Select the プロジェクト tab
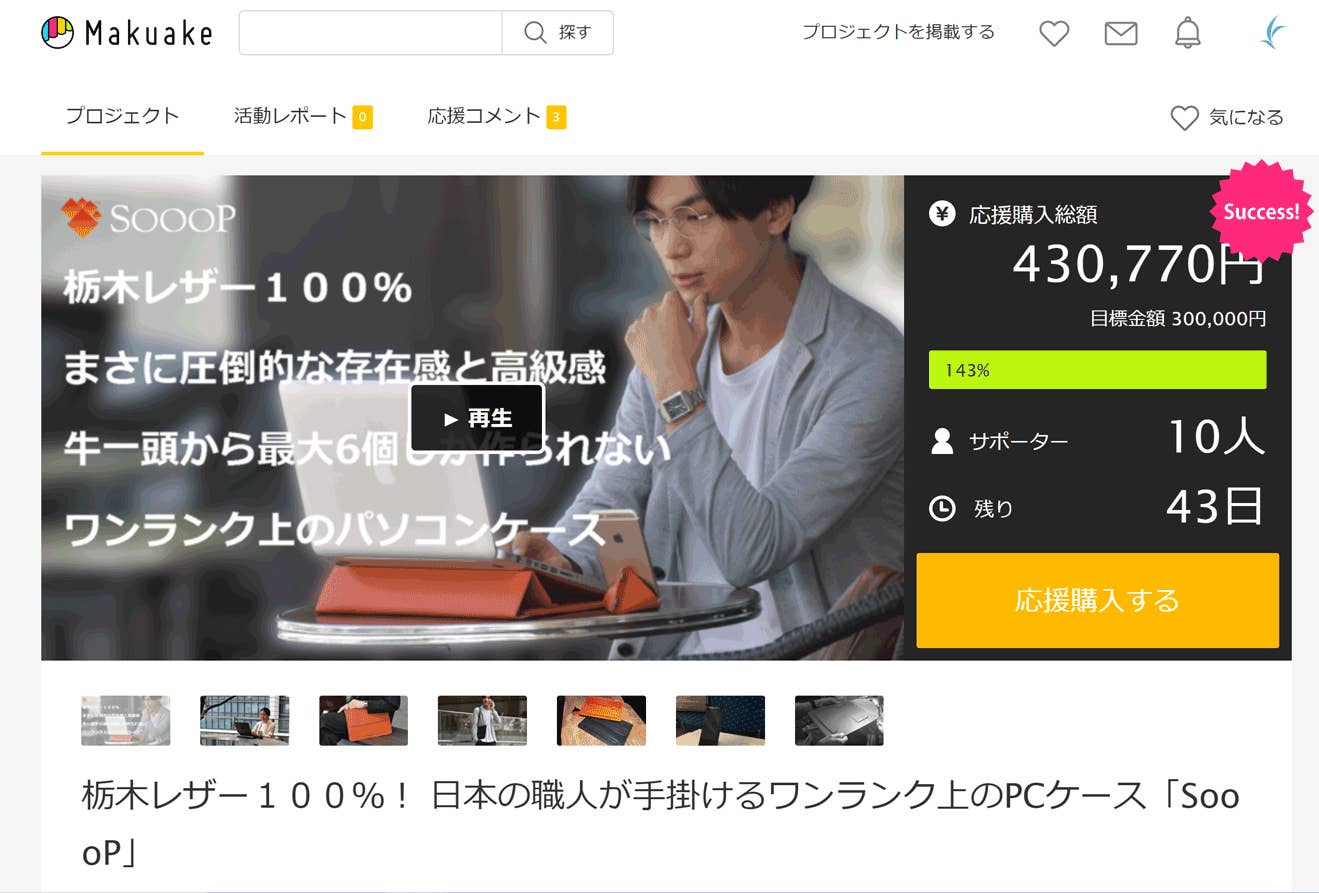 click(122, 116)
